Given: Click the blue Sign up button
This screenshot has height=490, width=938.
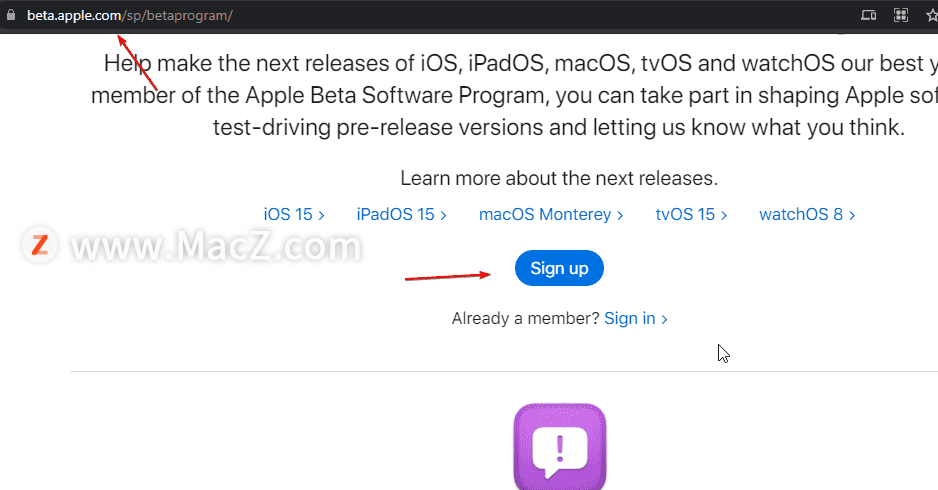Looking at the screenshot, I should tap(559, 268).
